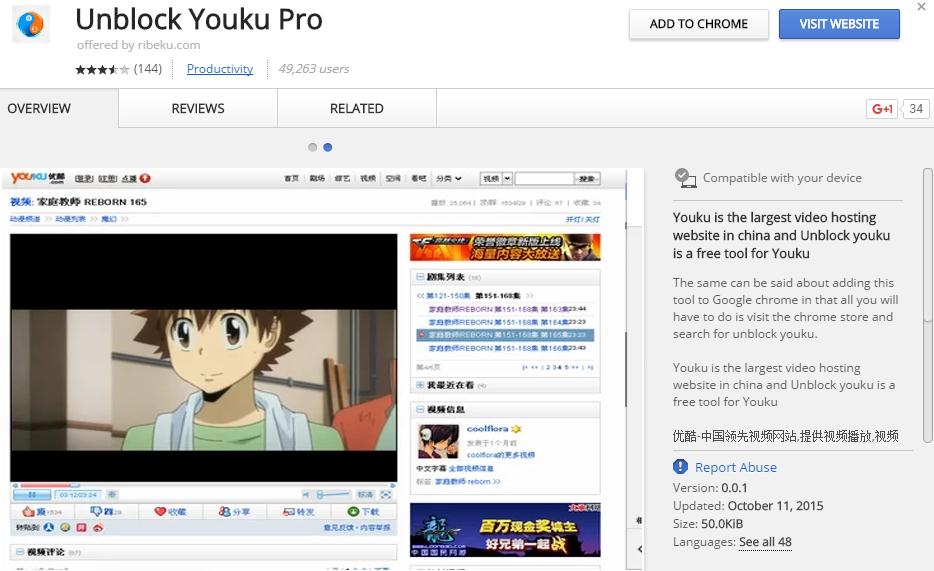This screenshot has width=934, height=571.
Task: Click the green 下载 download icon
Action: click(x=353, y=511)
